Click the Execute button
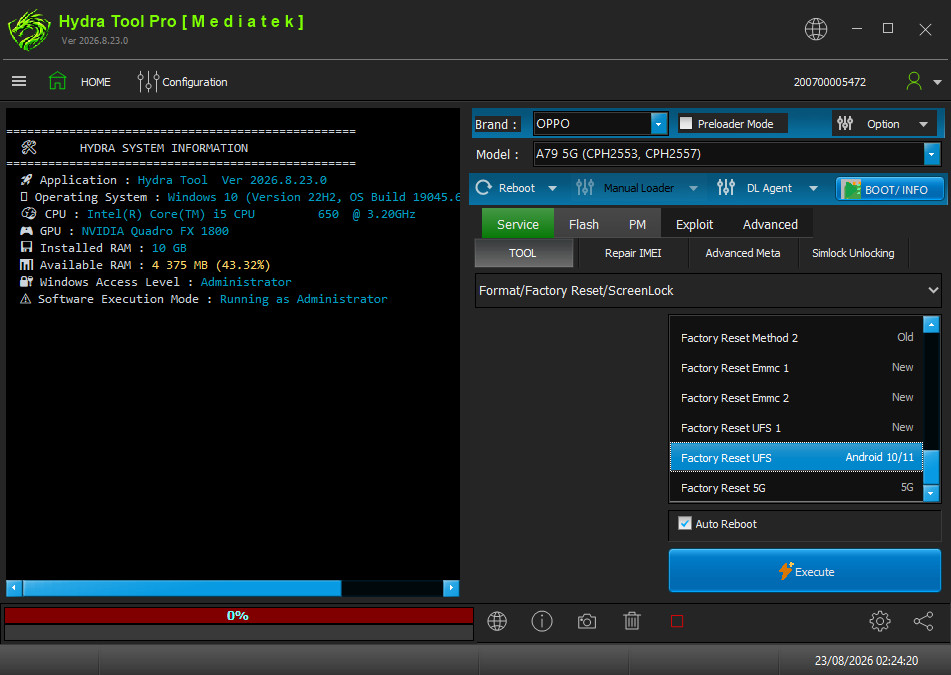The height and width of the screenshot is (675, 951). pyautogui.click(x=805, y=571)
